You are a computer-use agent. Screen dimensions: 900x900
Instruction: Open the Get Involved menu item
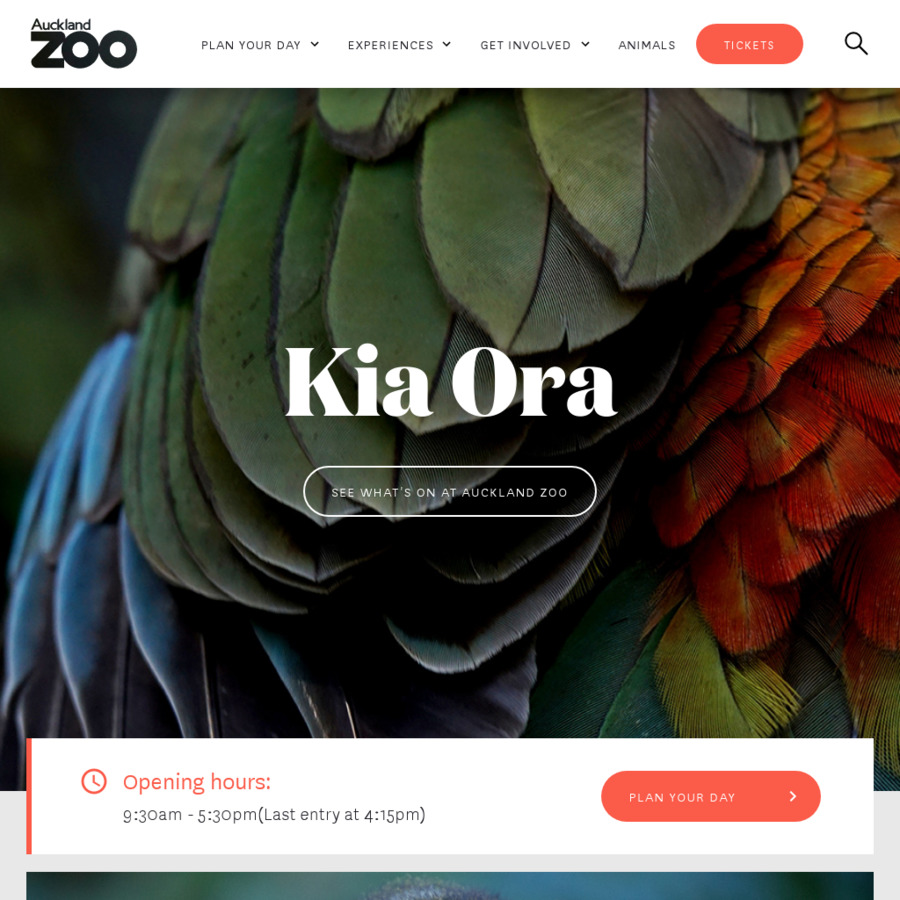coord(525,45)
